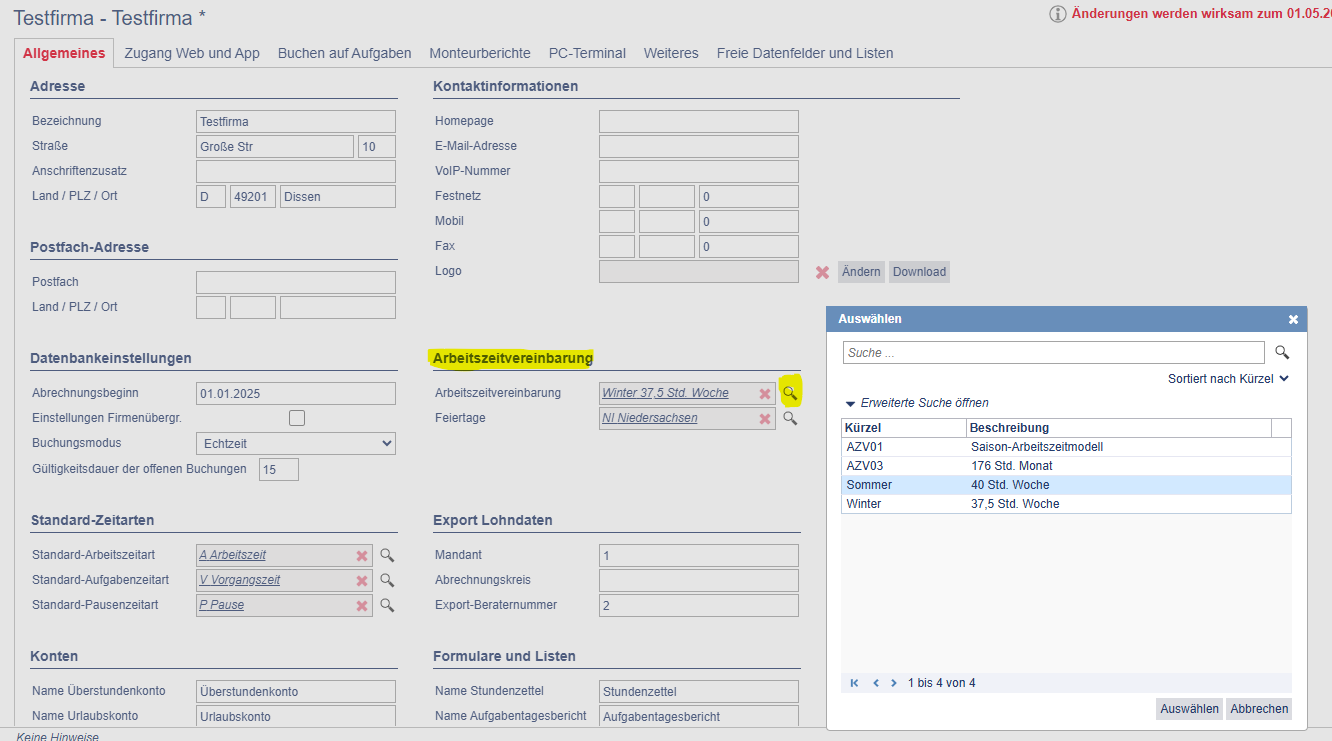This screenshot has height=741, width=1332.
Task: Sort by Kürzel column header
Action: coord(904,428)
